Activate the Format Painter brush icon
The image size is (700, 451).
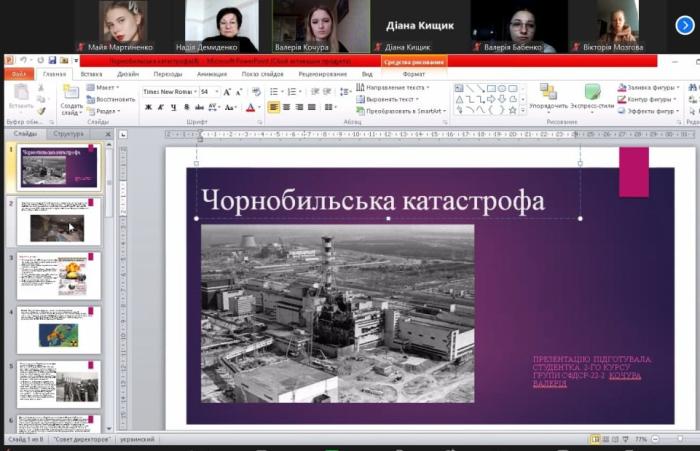pos(41,110)
